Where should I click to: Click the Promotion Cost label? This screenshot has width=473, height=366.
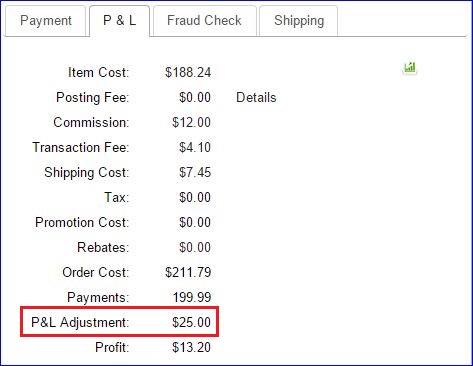click(x=82, y=222)
